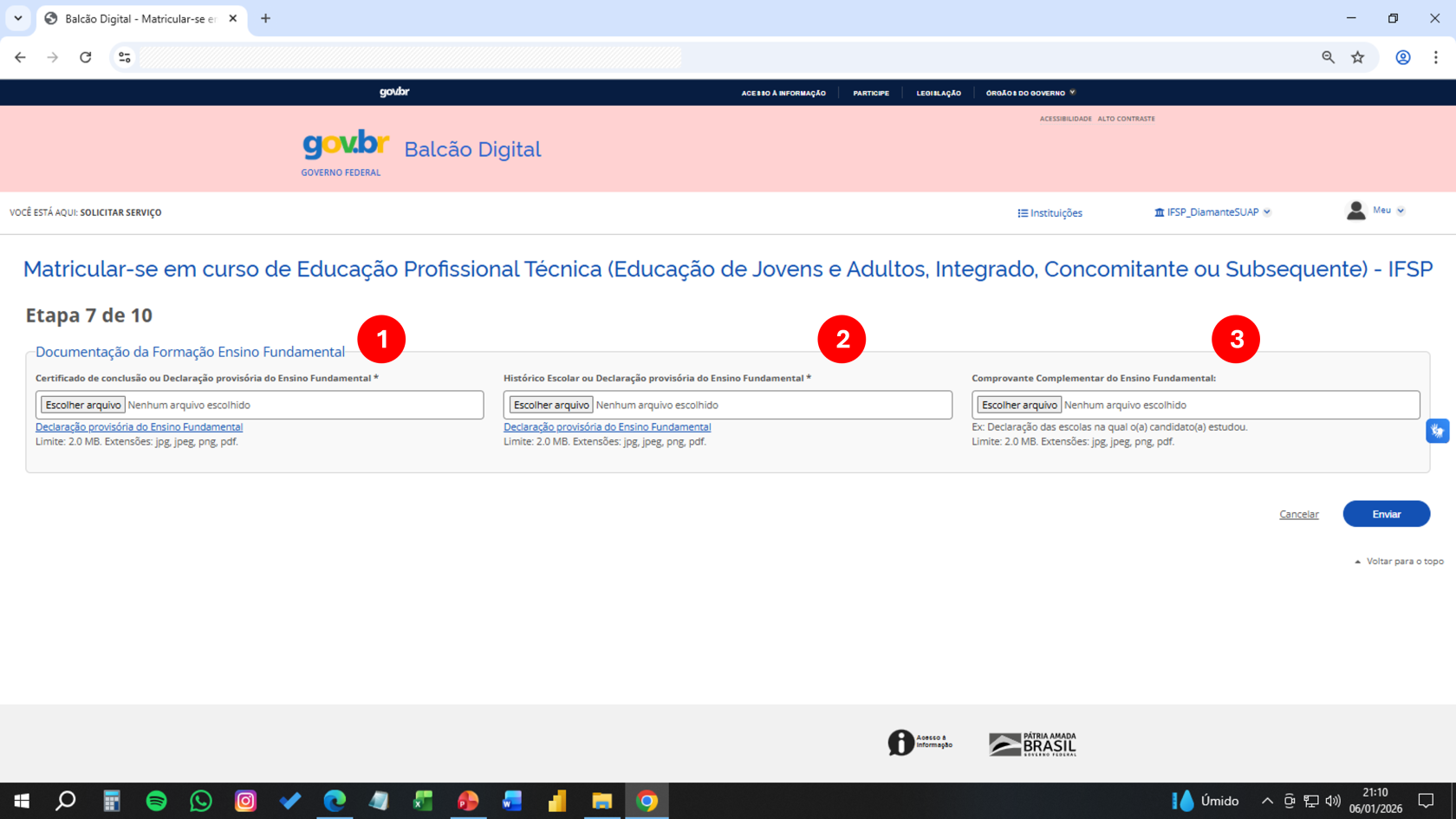Select the Participe menu item
The image size is (1456, 819).
click(x=871, y=93)
